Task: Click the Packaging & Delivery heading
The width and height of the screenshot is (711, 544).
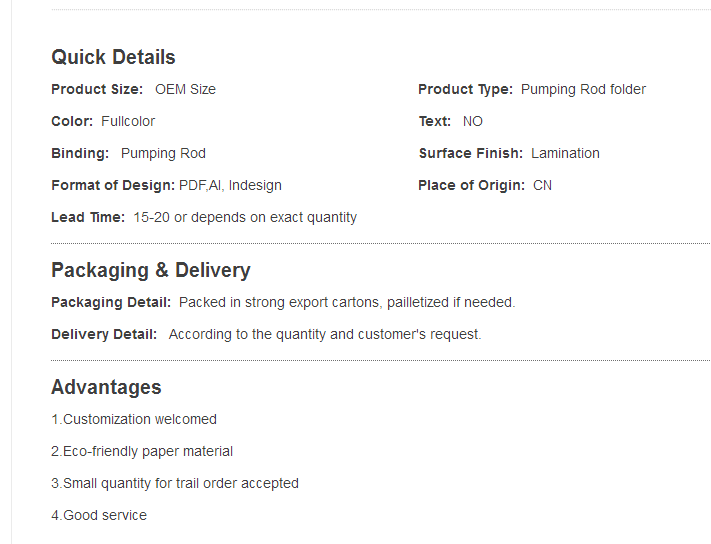Action: point(151,270)
